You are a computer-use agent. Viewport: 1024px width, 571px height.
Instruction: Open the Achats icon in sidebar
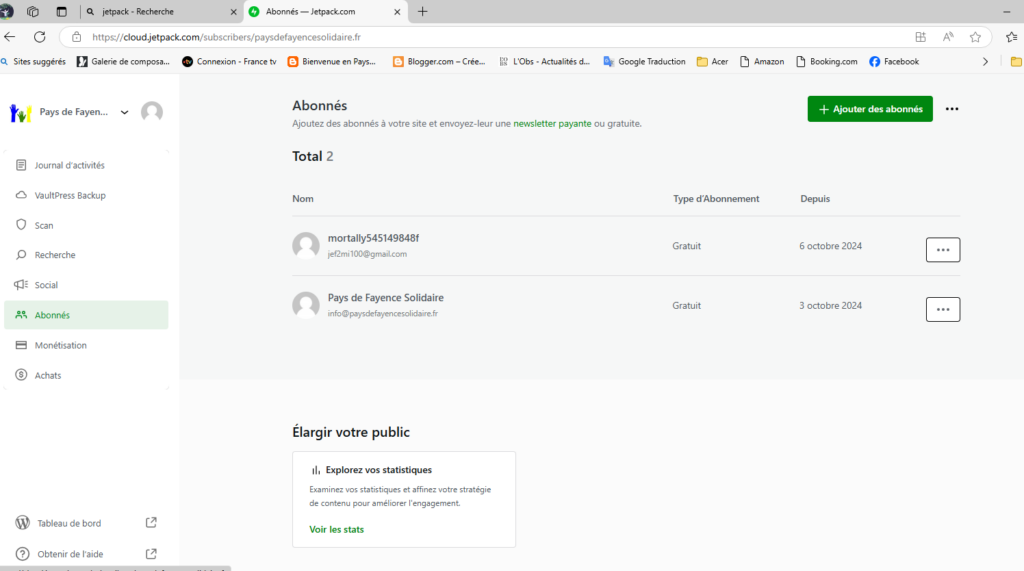[21, 375]
